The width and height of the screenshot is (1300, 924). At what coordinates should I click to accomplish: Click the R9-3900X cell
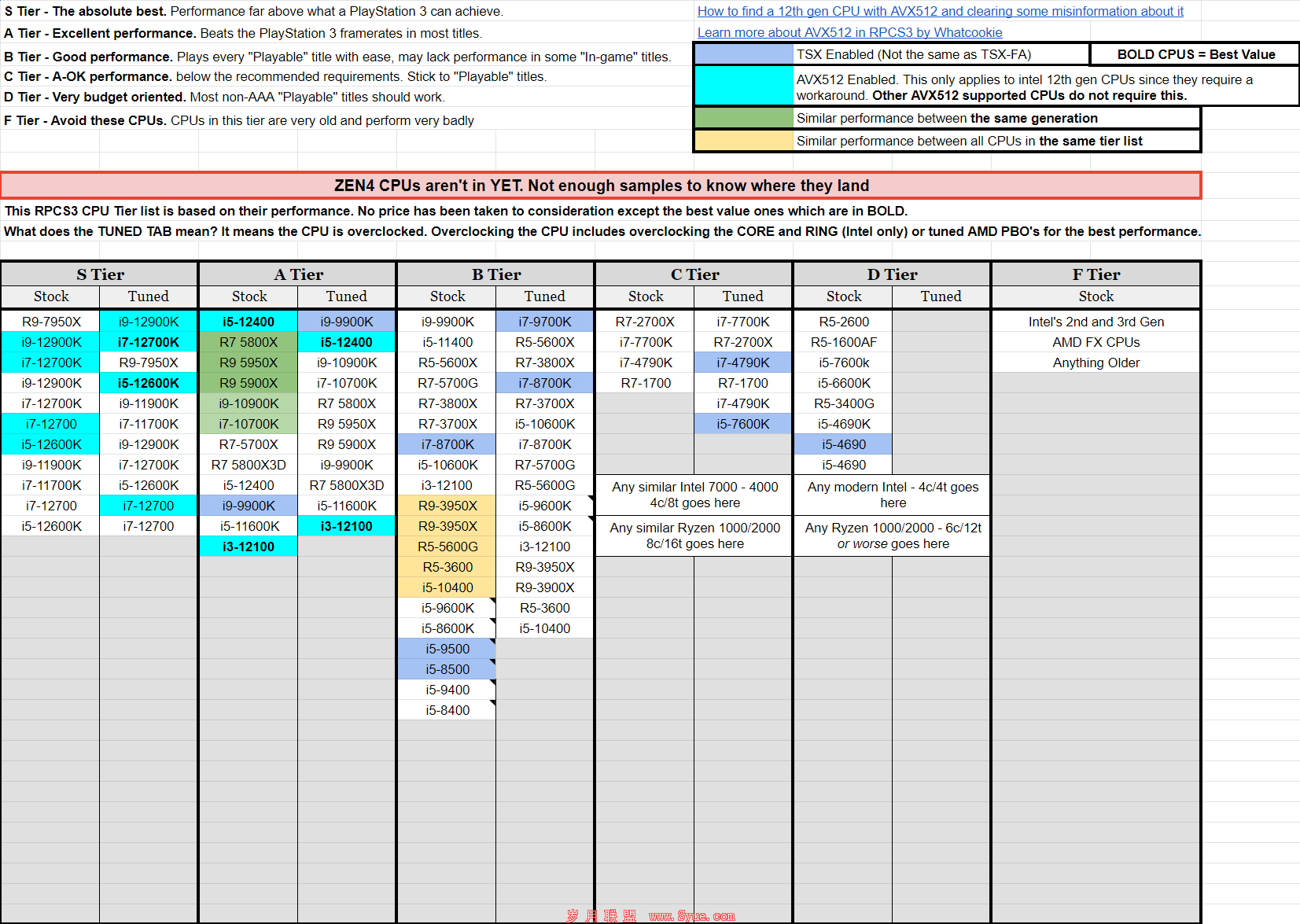coord(545,587)
